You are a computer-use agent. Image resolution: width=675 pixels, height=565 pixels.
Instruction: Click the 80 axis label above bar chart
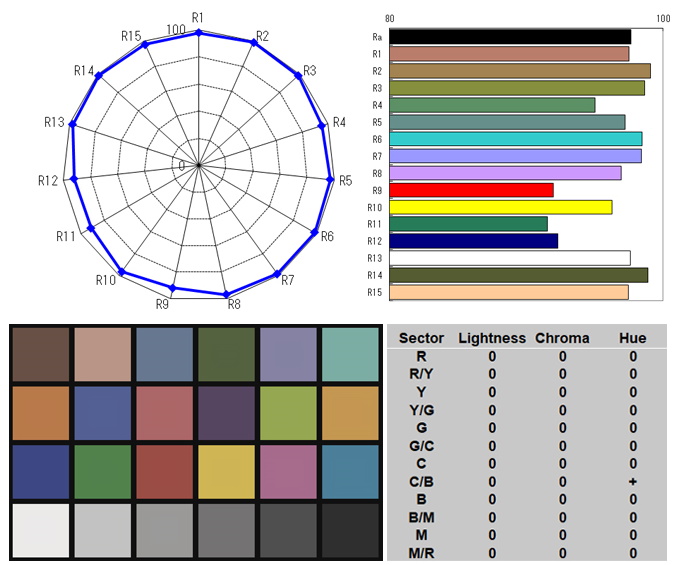(x=389, y=19)
